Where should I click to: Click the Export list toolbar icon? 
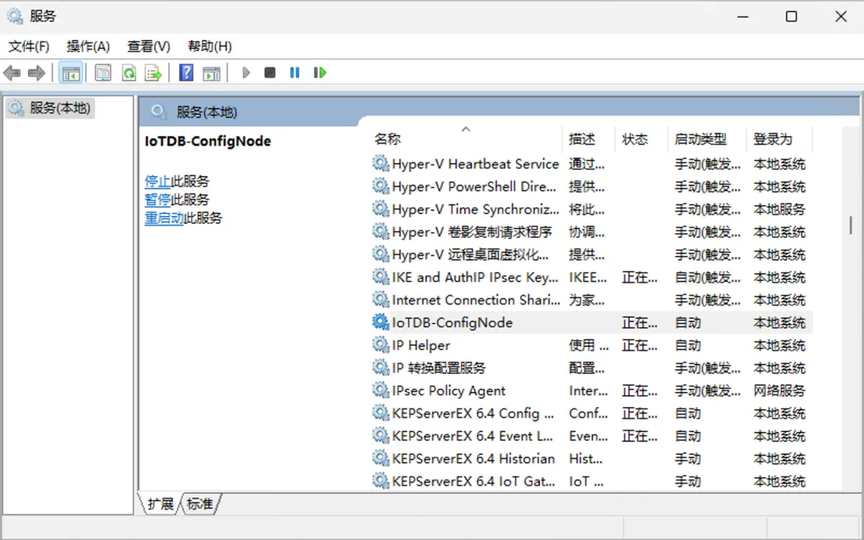point(153,73)
